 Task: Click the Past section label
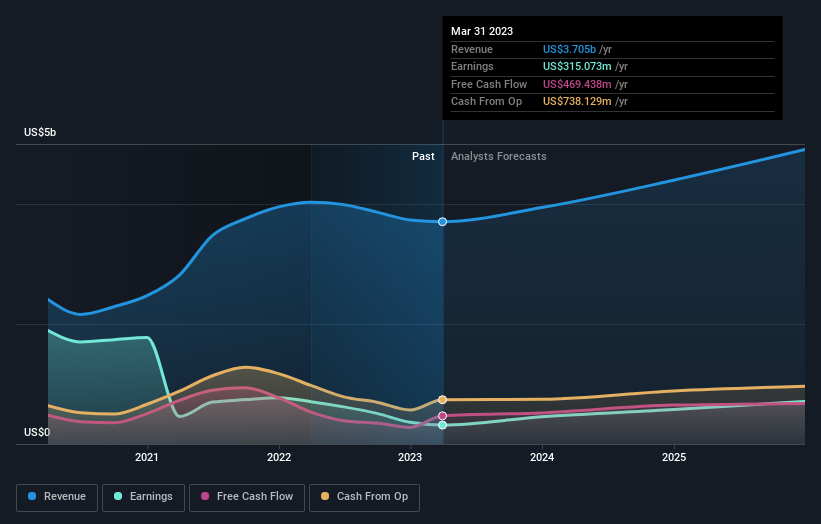pyautogui.click(x=423, y=157)
